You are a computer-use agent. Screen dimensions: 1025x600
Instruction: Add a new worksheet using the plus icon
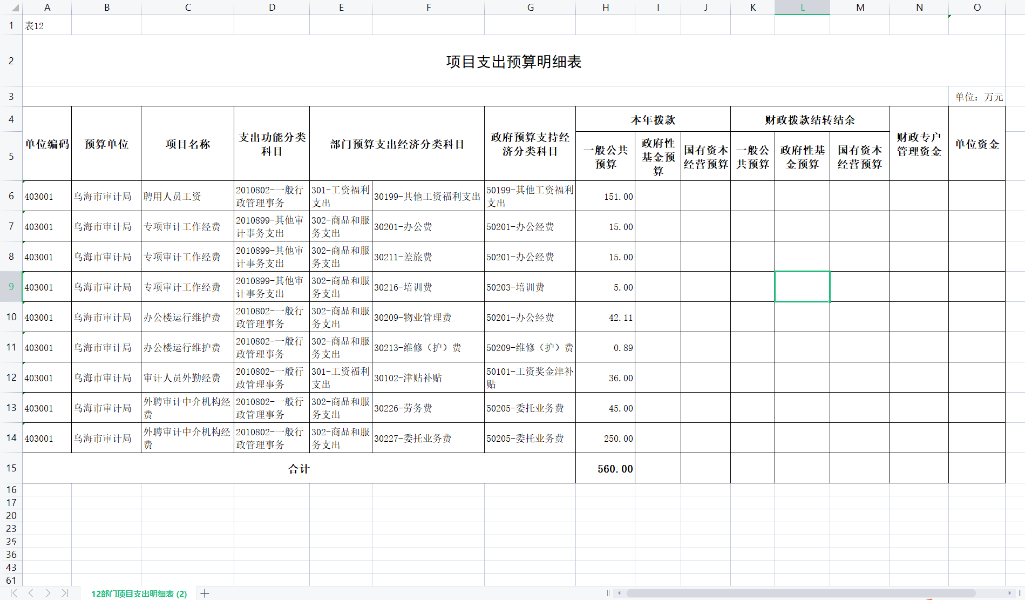point(204,592)
